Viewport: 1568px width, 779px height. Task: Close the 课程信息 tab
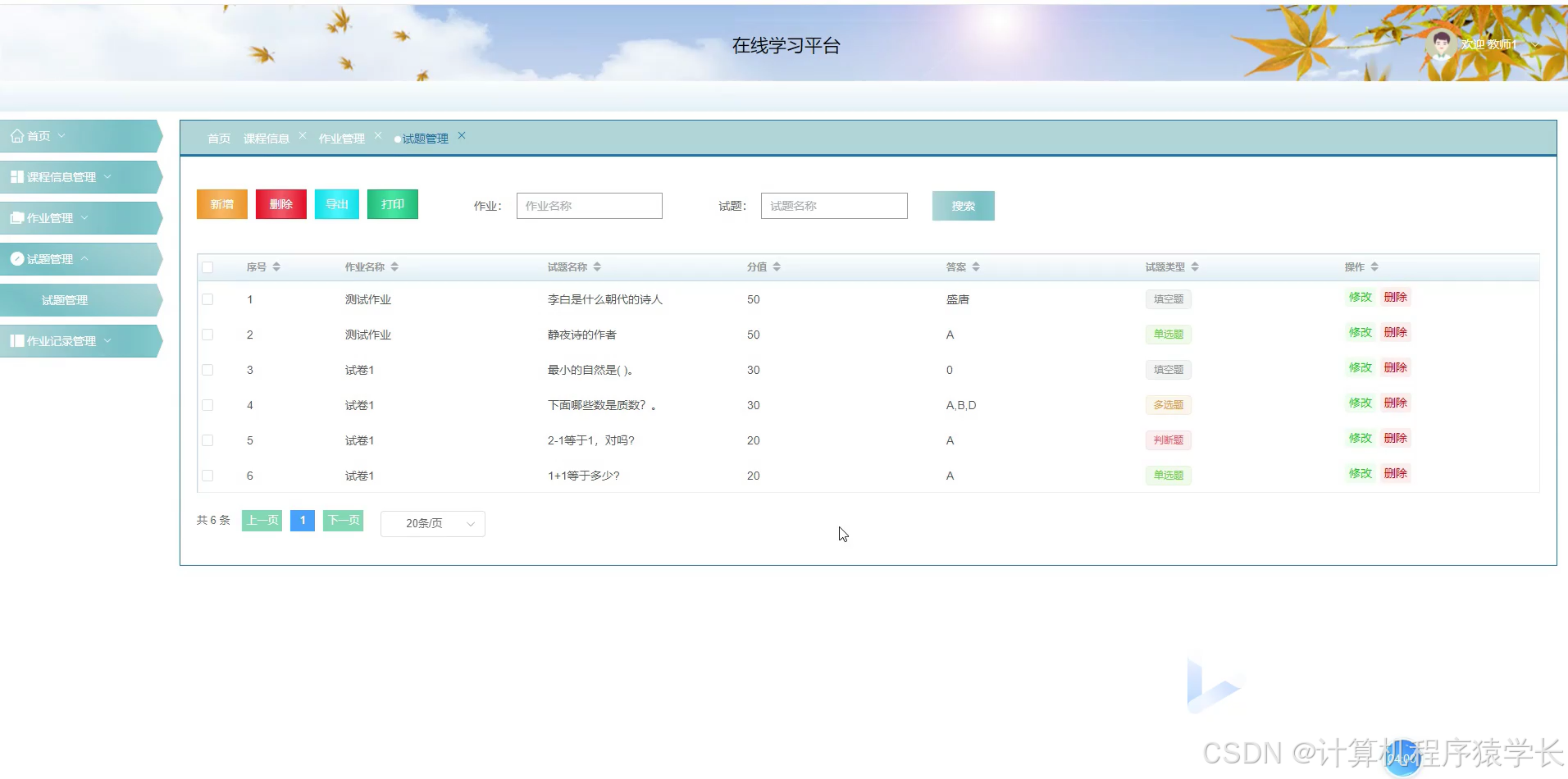(x=303, y=135)
